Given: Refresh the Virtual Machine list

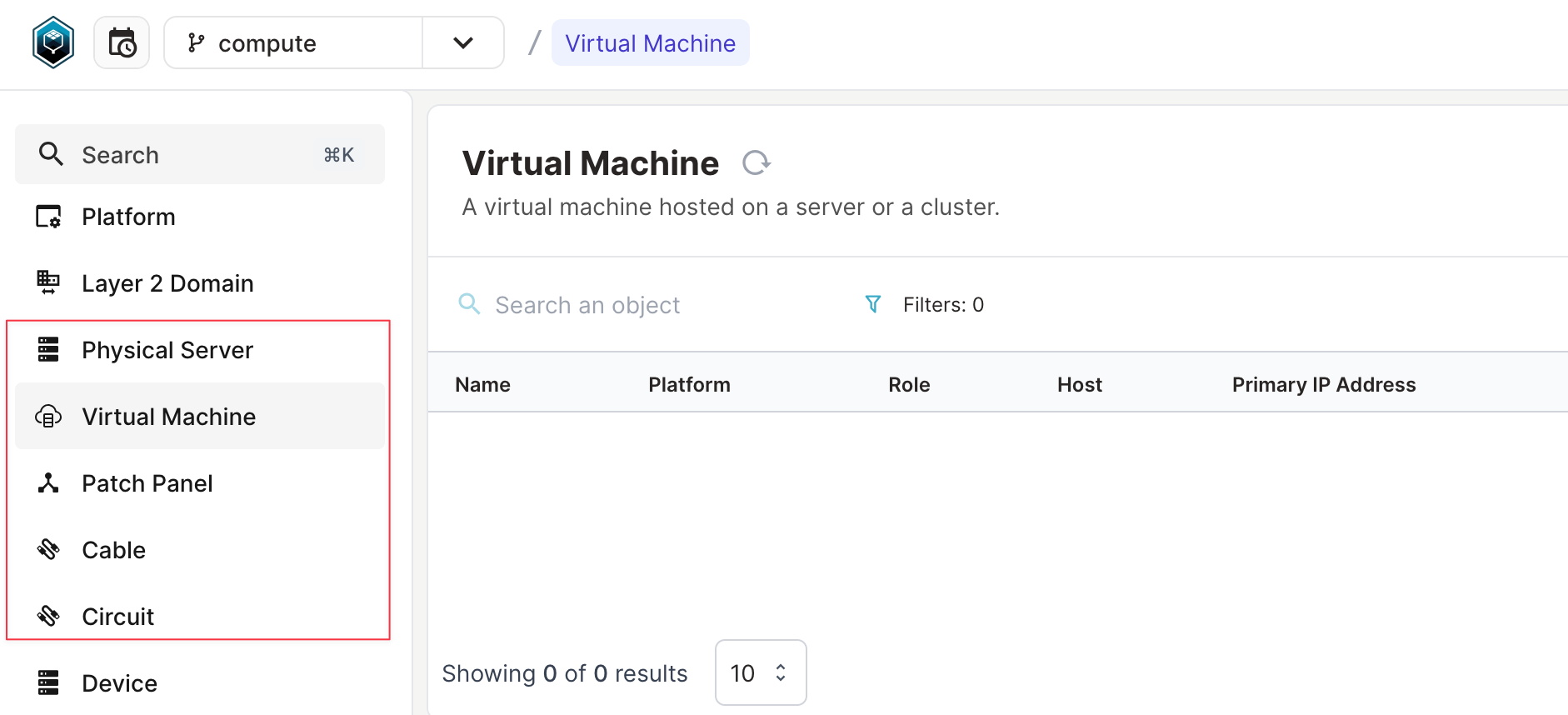Looking at the screenshot, I should point(756,162).
